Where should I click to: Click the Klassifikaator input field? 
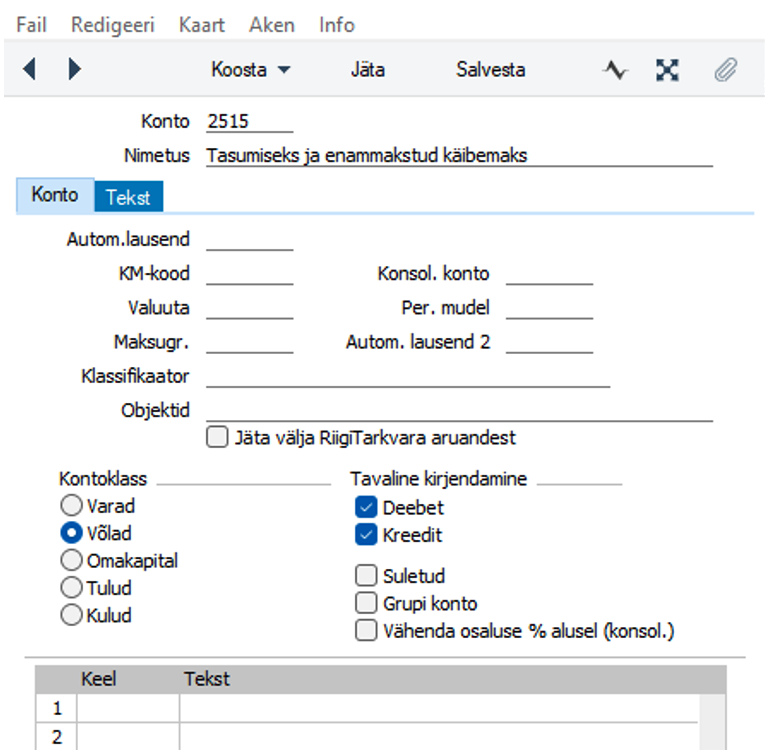pos(408,376)
